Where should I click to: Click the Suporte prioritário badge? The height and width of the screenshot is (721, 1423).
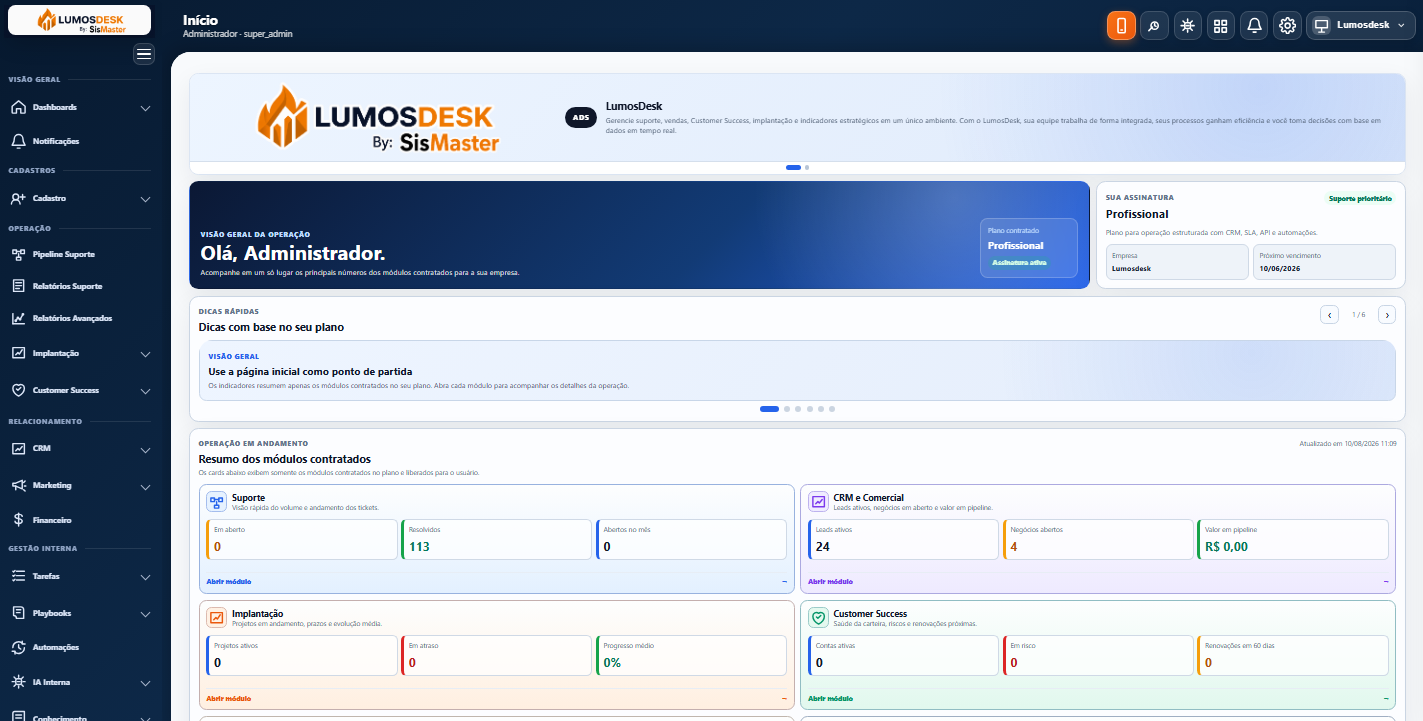point(1360,198)
